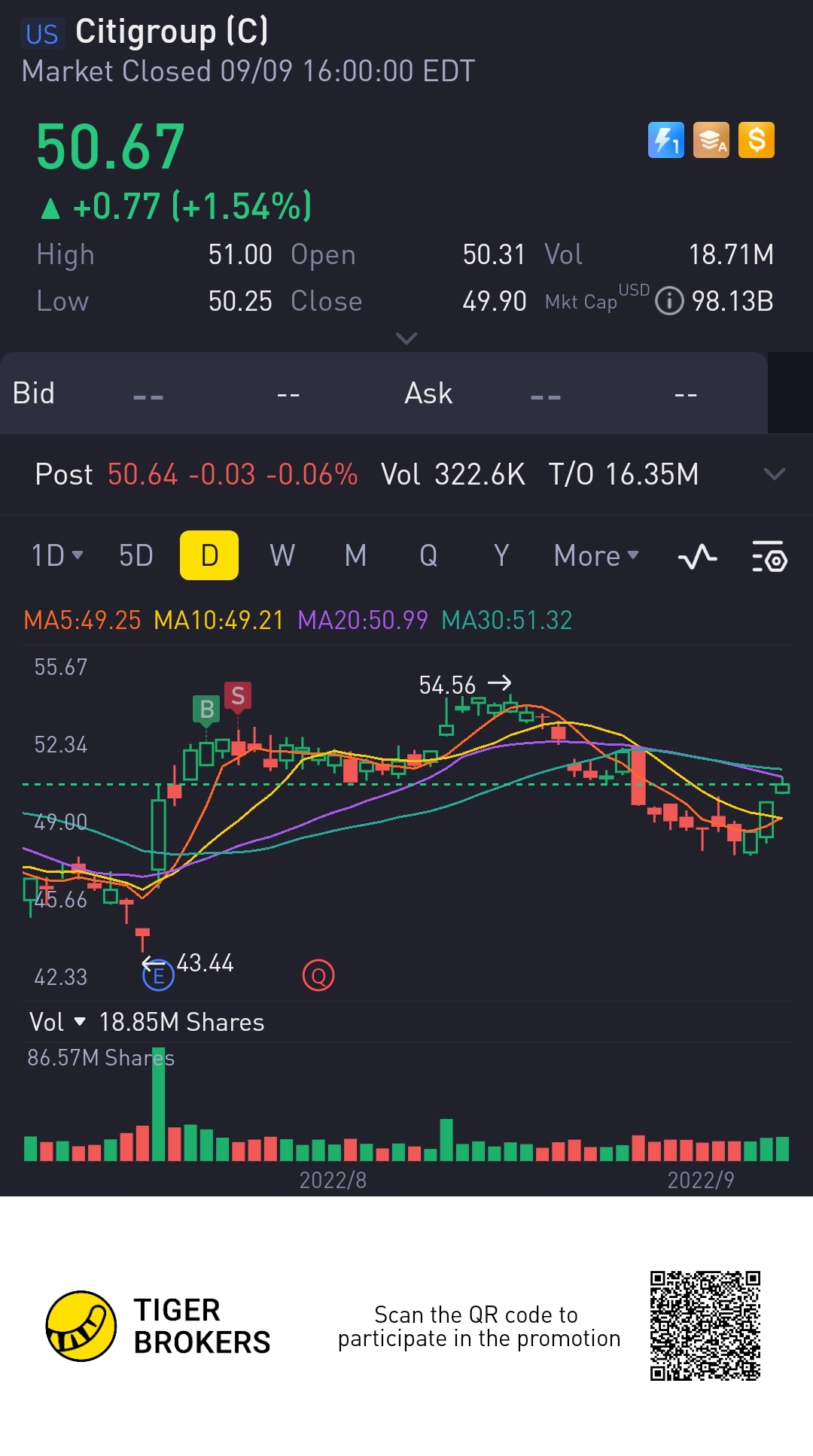Viewport: 813px width, 1456px height.
Task: Tap the MA20:50.99 indicator label
Action: coord(363,620)
